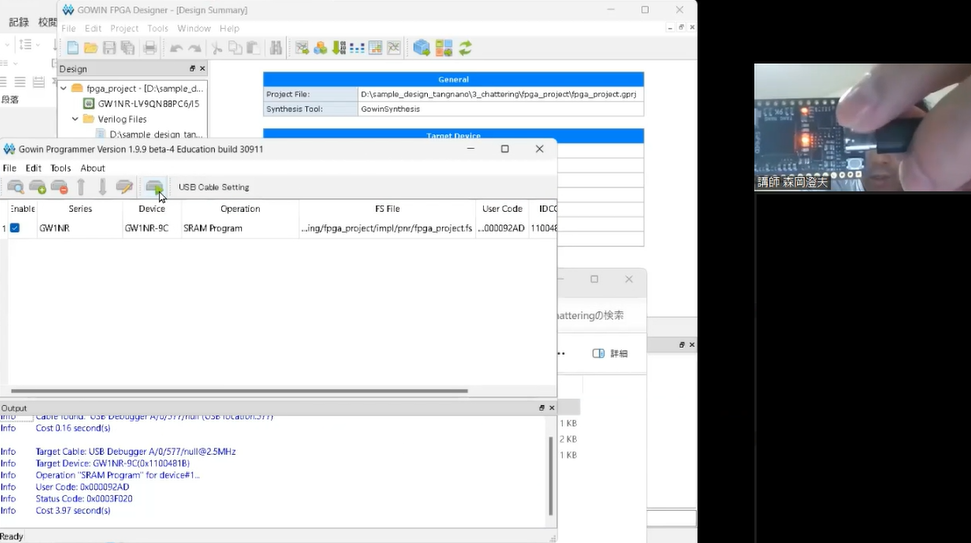This screenshot has width=971, height=543.
Task: Click the horizontal scrollbar under the device table
Action: coord(240,391)
